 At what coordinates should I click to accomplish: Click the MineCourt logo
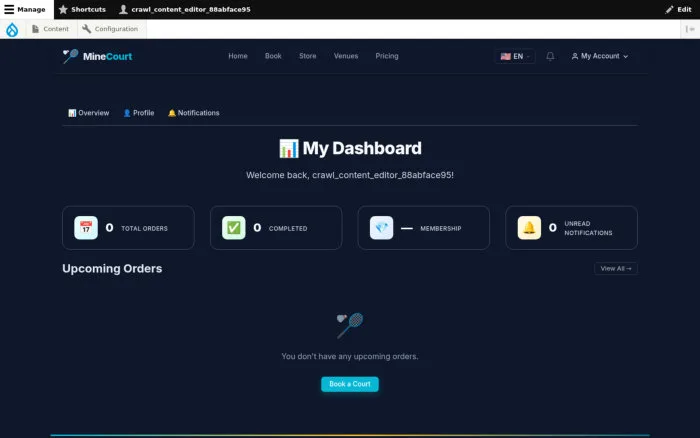pyautogui.click(x=97, y=56)
